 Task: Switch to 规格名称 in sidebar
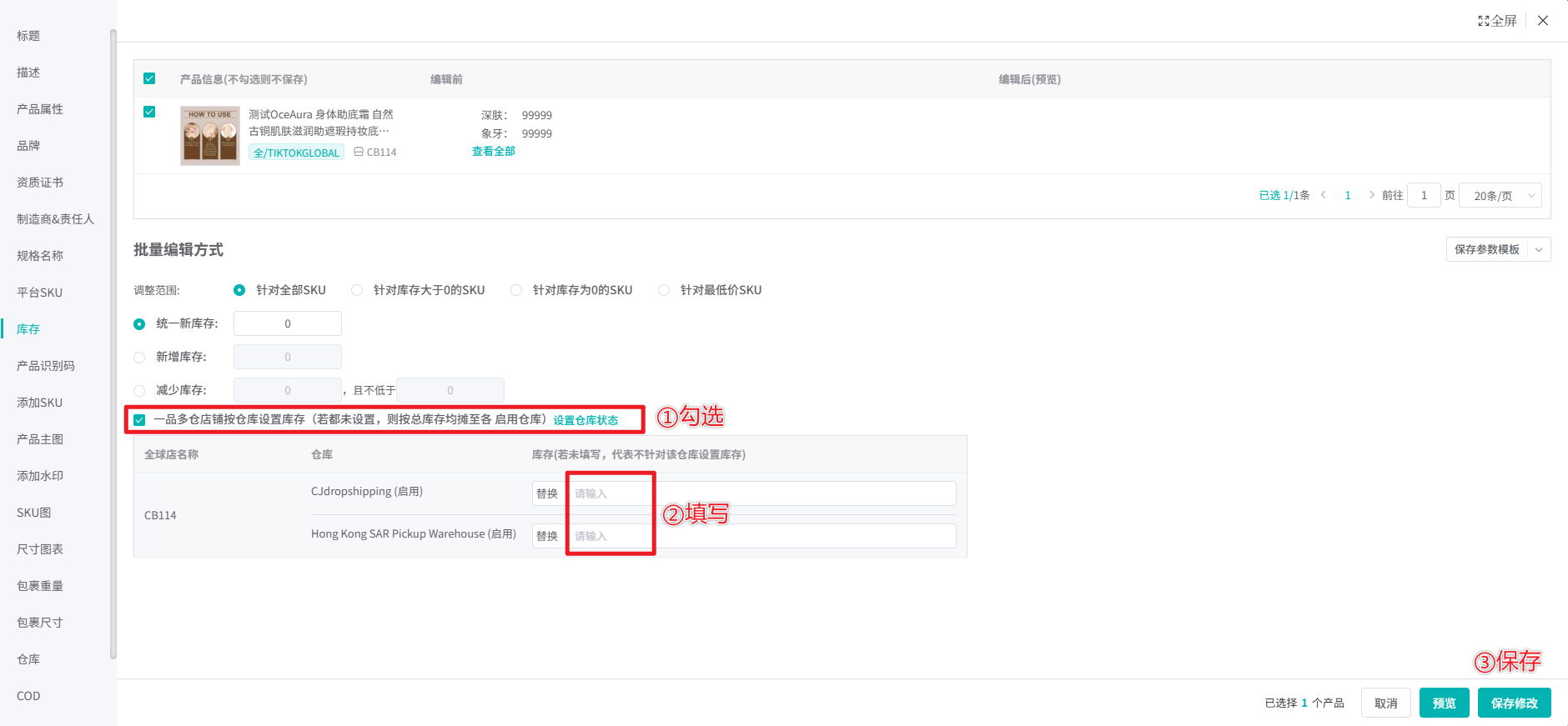[x=40, y=256]
